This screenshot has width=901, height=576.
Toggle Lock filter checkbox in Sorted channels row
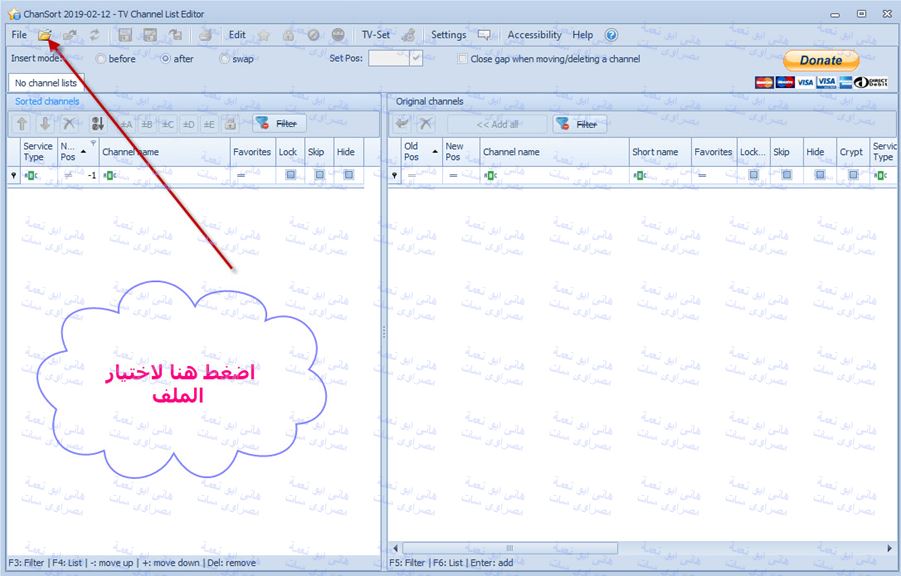pyautogui.click(x=291, y=175)
